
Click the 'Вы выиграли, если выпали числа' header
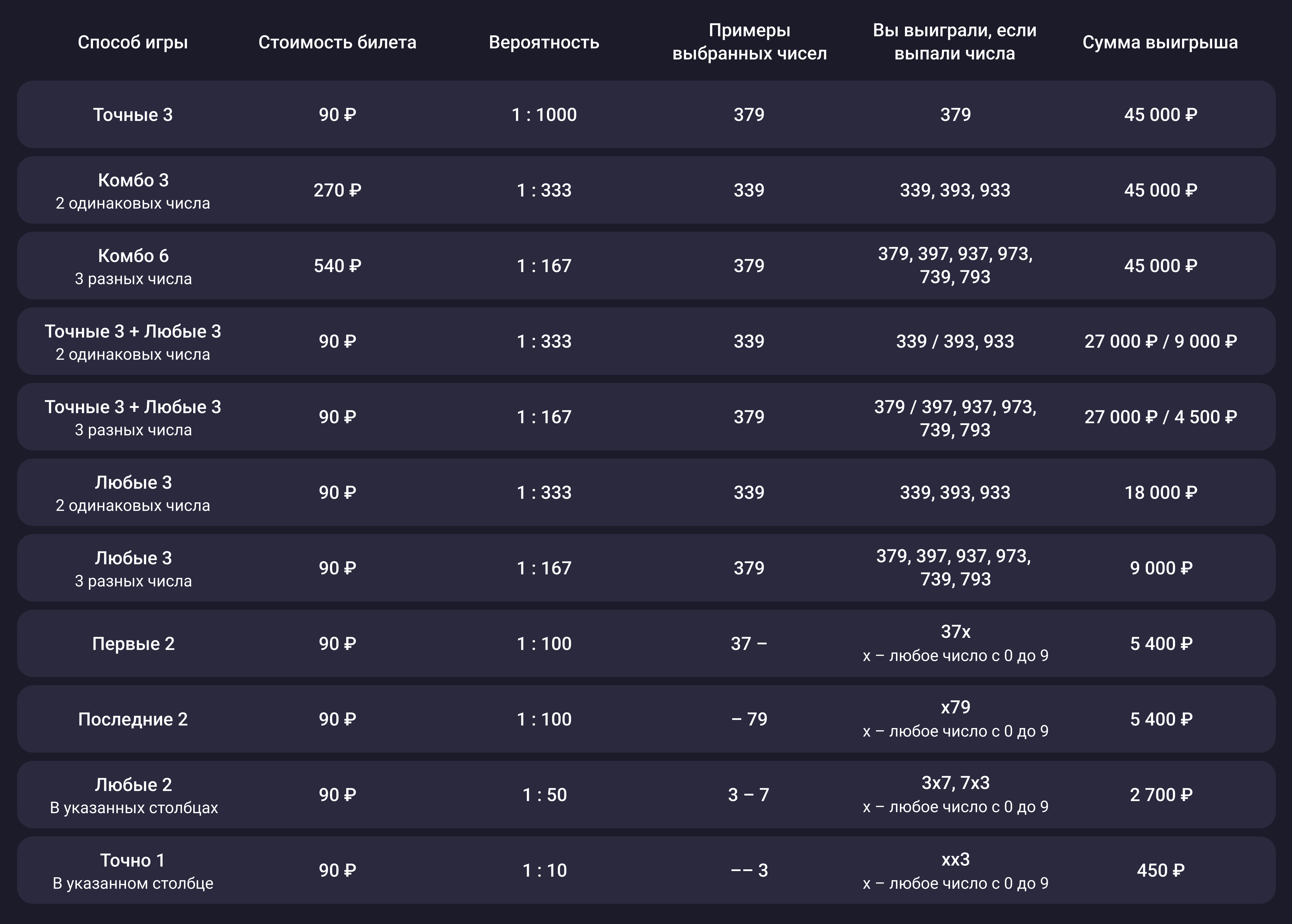955,42
